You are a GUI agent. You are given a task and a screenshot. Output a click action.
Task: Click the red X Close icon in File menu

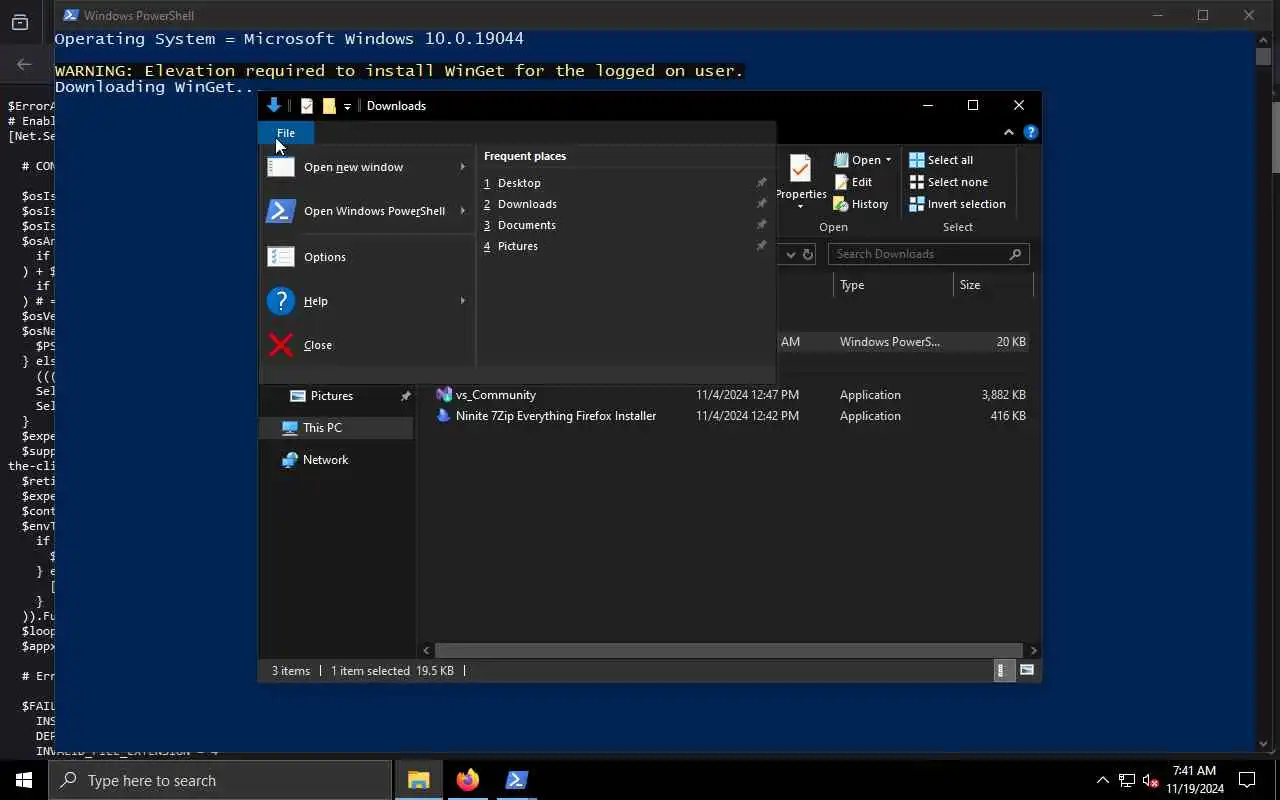[x=281, y=345]
